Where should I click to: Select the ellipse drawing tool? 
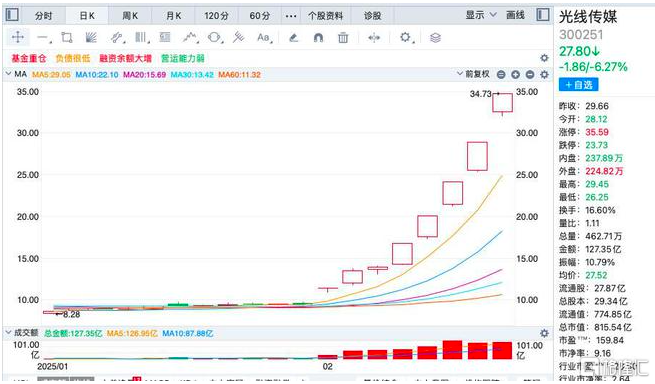[x=215, y=38]
